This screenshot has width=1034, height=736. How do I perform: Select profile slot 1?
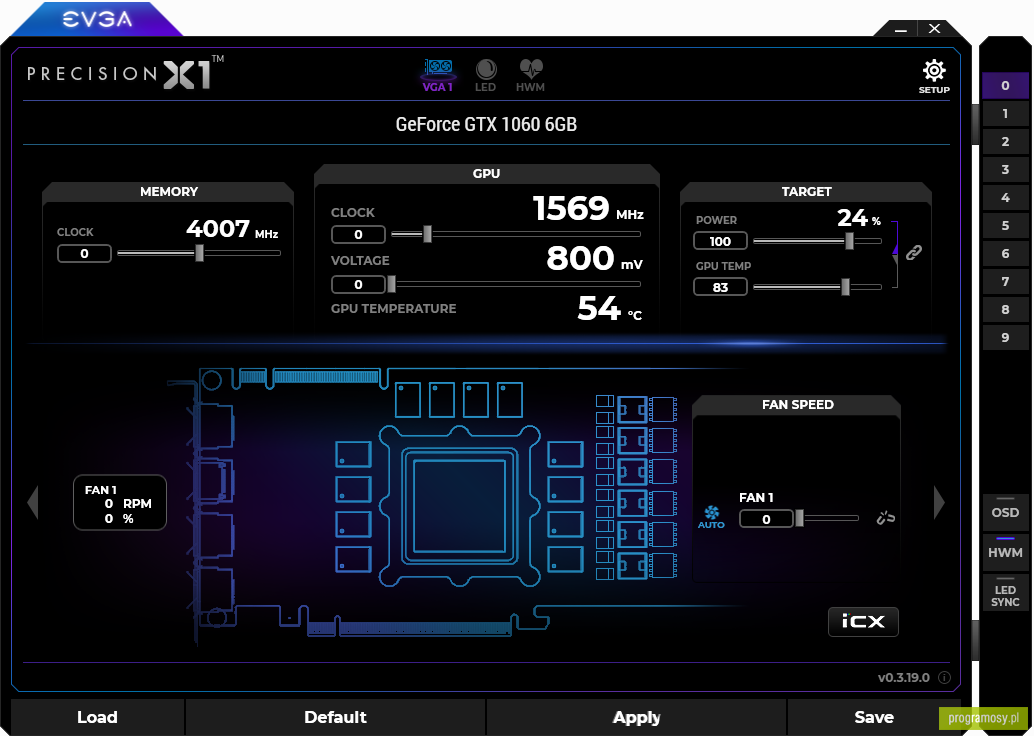coord(1005,113)
